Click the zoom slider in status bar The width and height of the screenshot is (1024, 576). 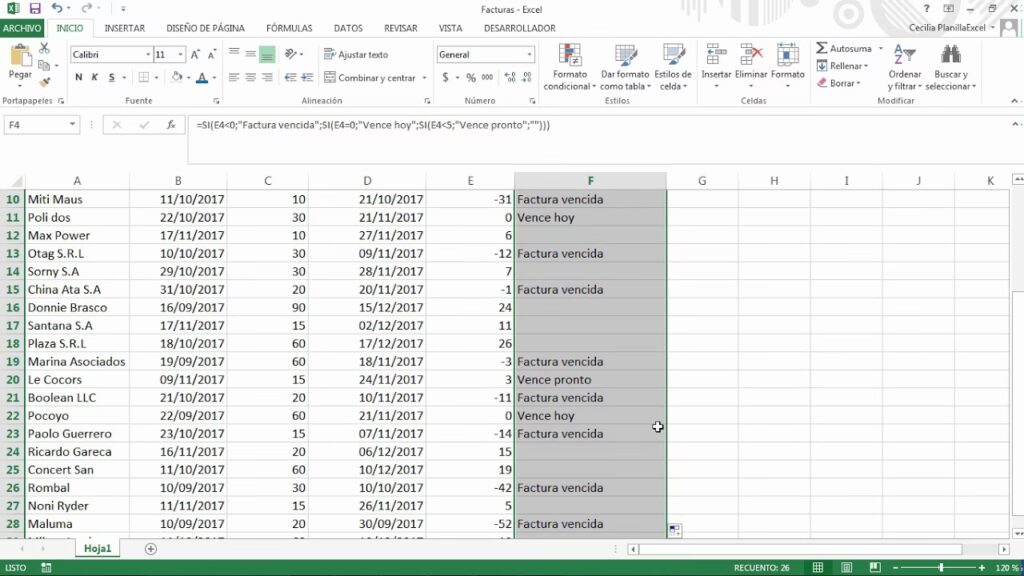(x=940, y=567)
